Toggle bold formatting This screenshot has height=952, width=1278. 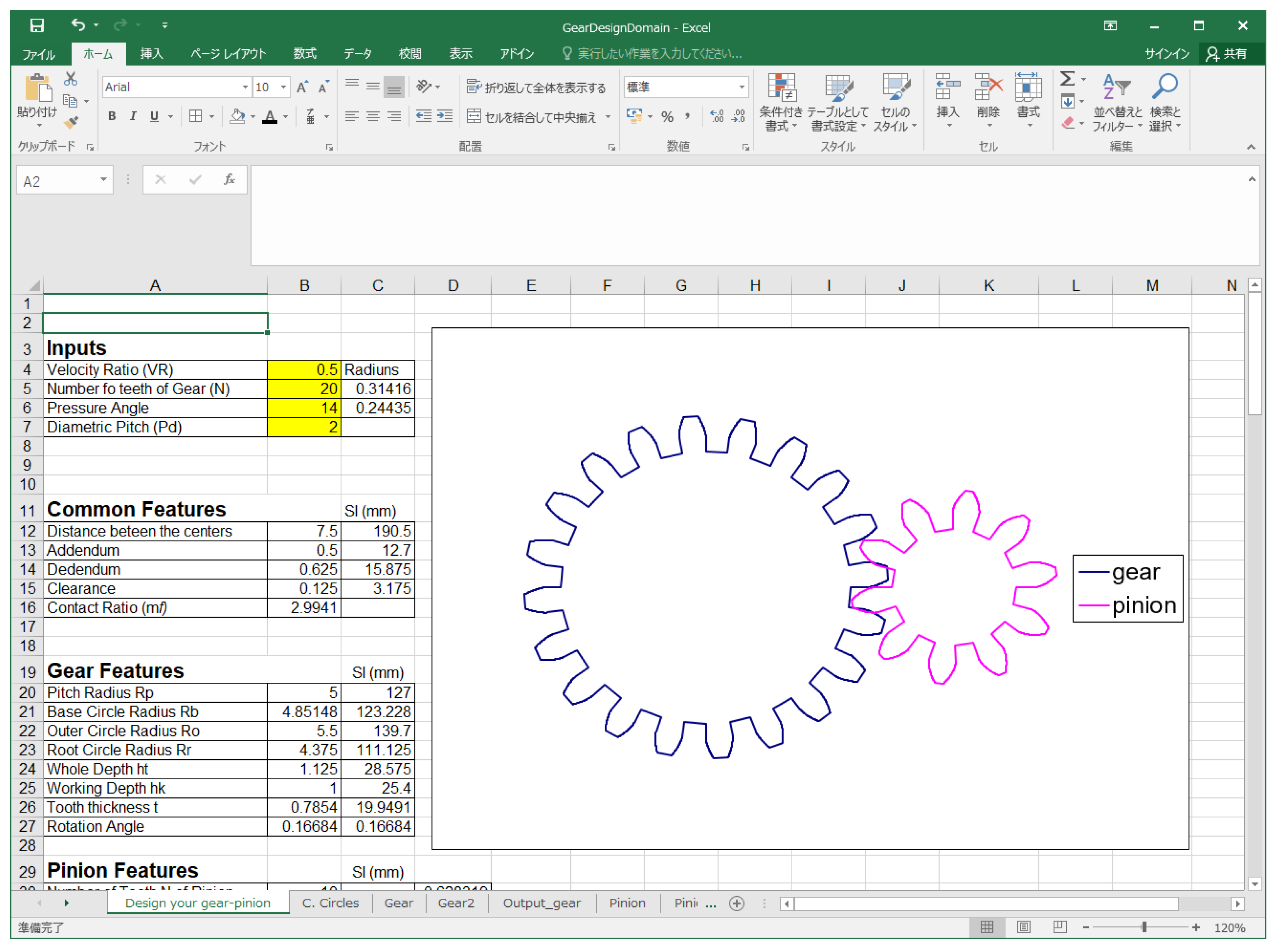click(112, 117)
